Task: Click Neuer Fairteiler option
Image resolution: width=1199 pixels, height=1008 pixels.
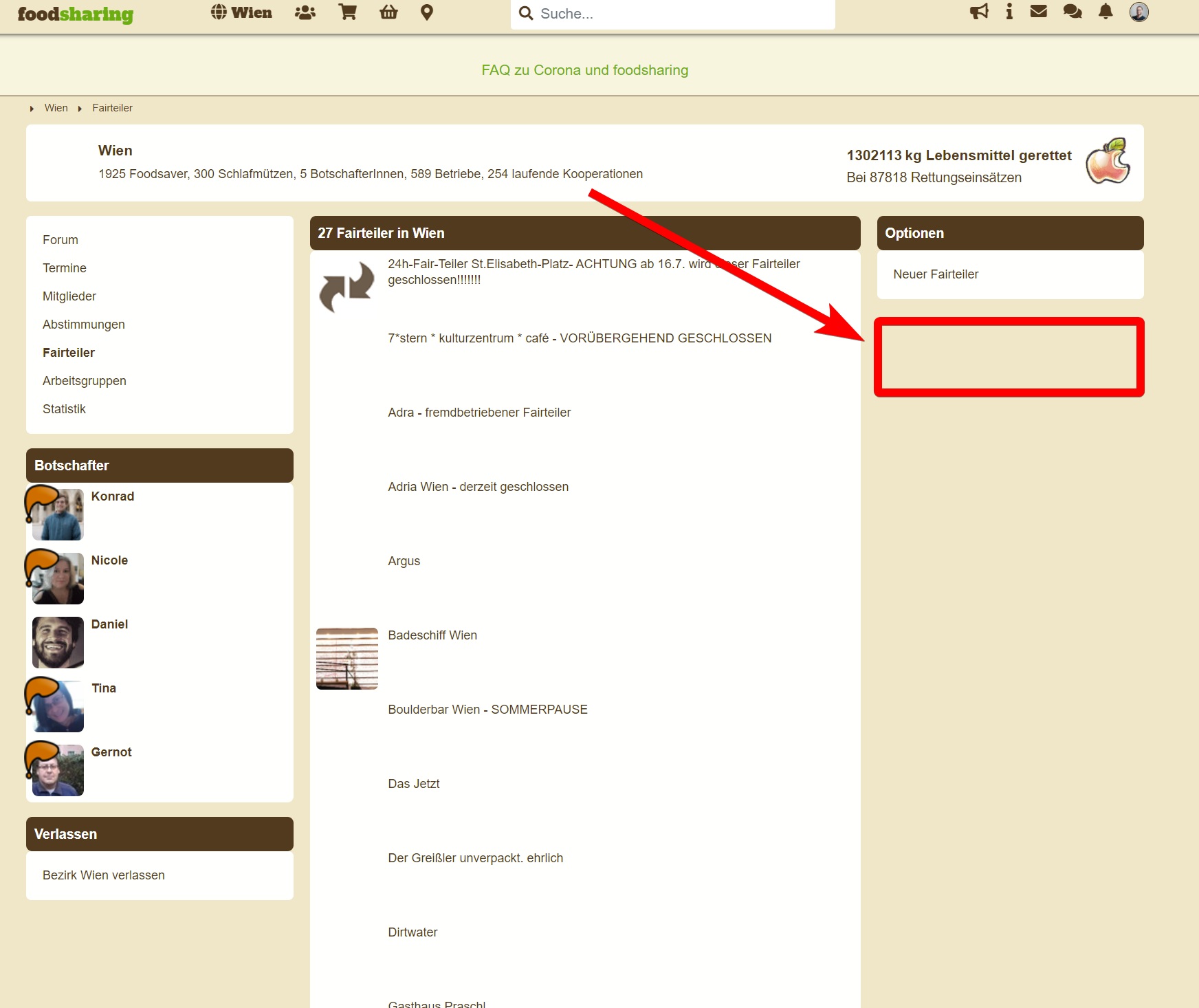Action: click(936, 274)
